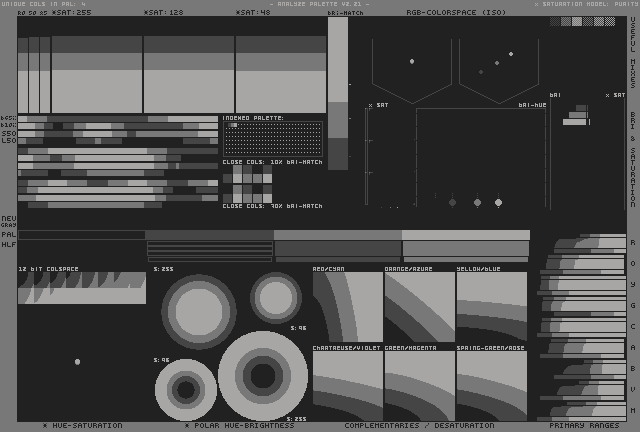The height and width of the screenshot is (432, 640).
Task: Click the 'Bri & Saturation' vertical side label
Action: [633, 160]
